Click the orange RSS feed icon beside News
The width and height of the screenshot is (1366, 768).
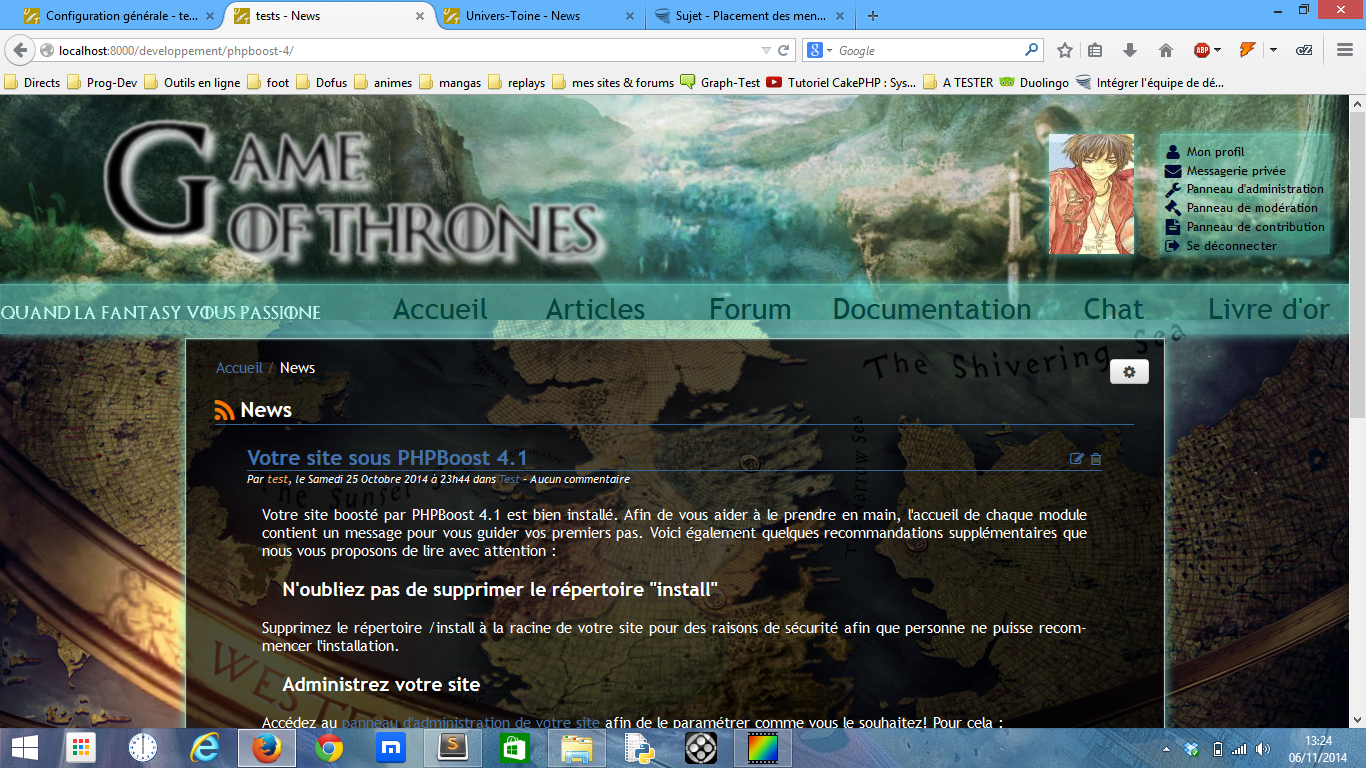[x=225, y=411]
